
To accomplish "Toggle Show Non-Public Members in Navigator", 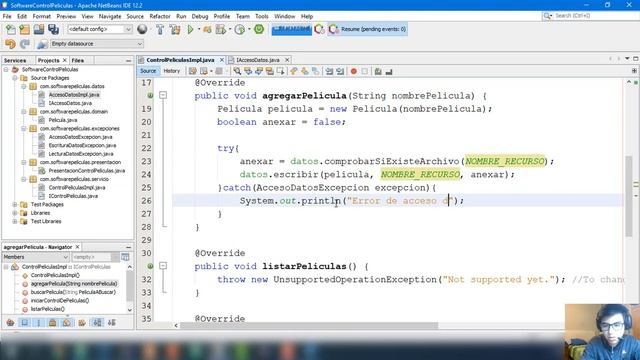I will (53, 322).
